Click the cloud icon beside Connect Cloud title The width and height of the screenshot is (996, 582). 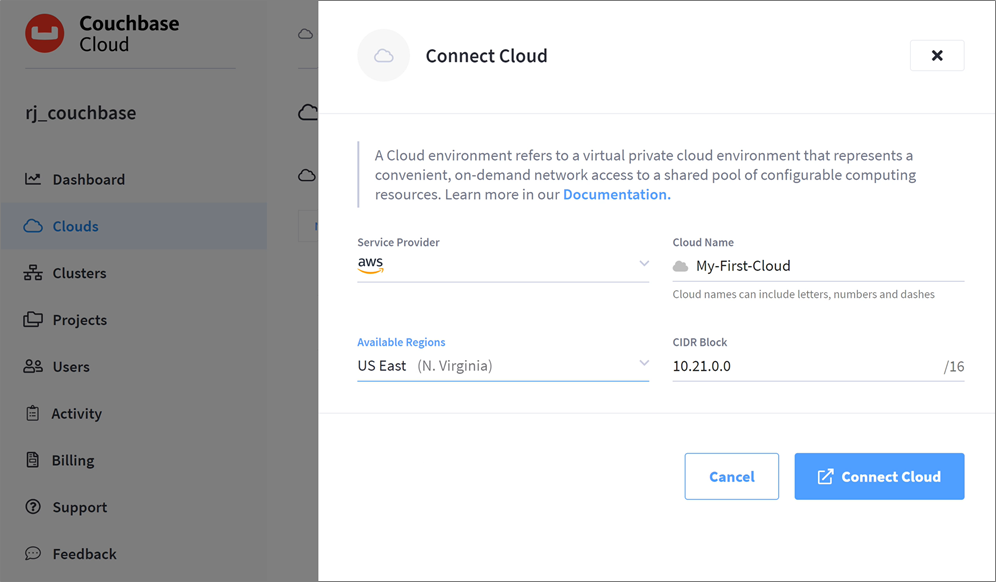383,56
